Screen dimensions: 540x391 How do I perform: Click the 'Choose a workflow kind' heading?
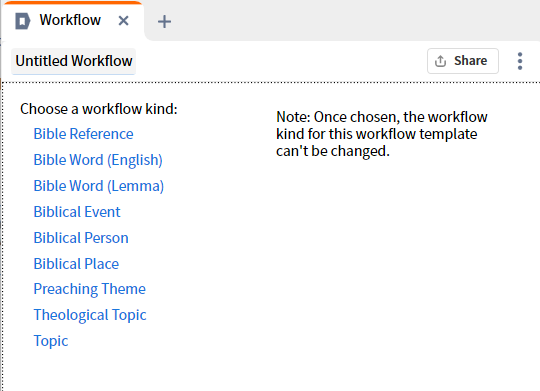pos(99,109)
